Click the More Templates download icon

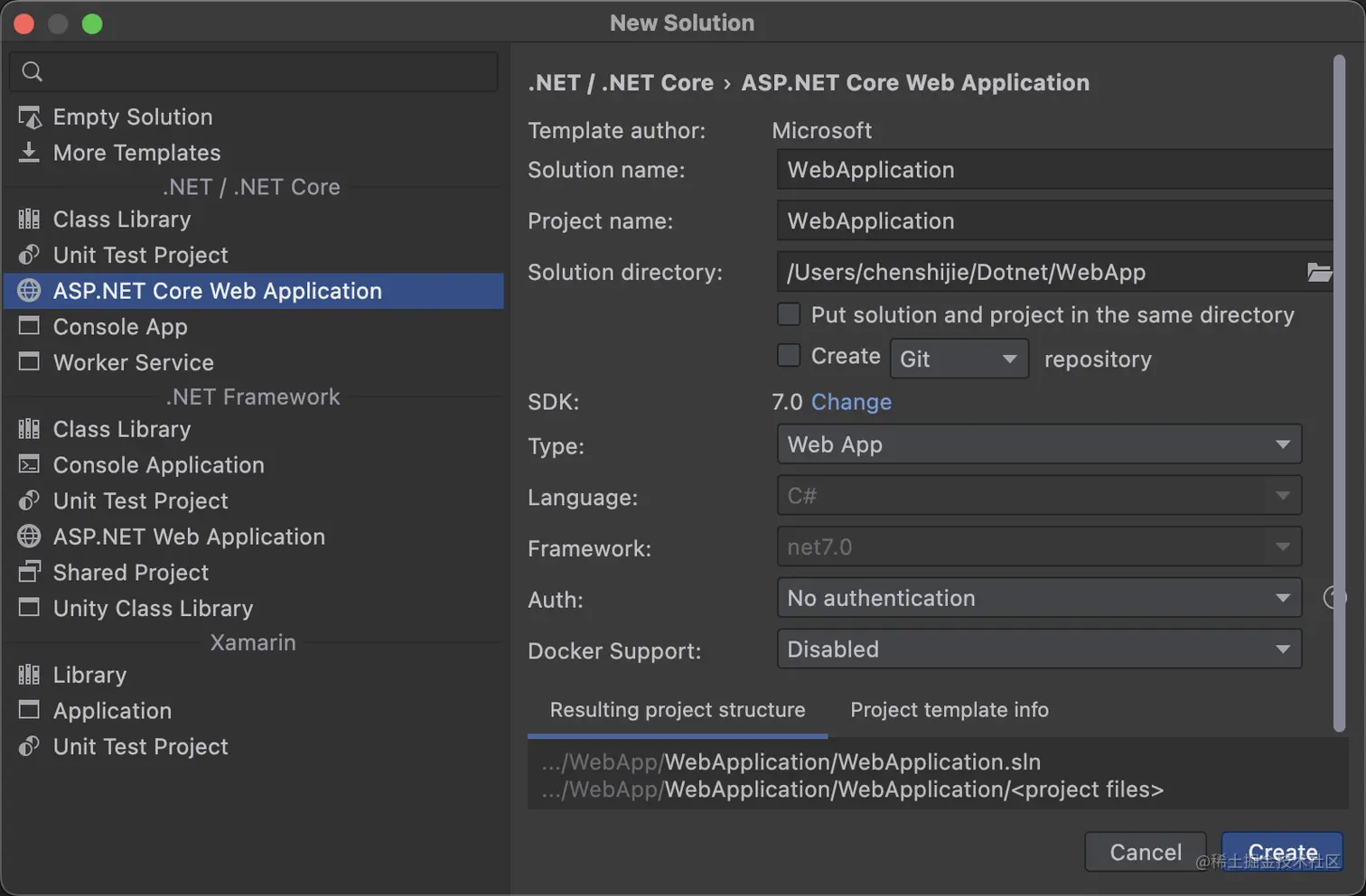point(30,153)
